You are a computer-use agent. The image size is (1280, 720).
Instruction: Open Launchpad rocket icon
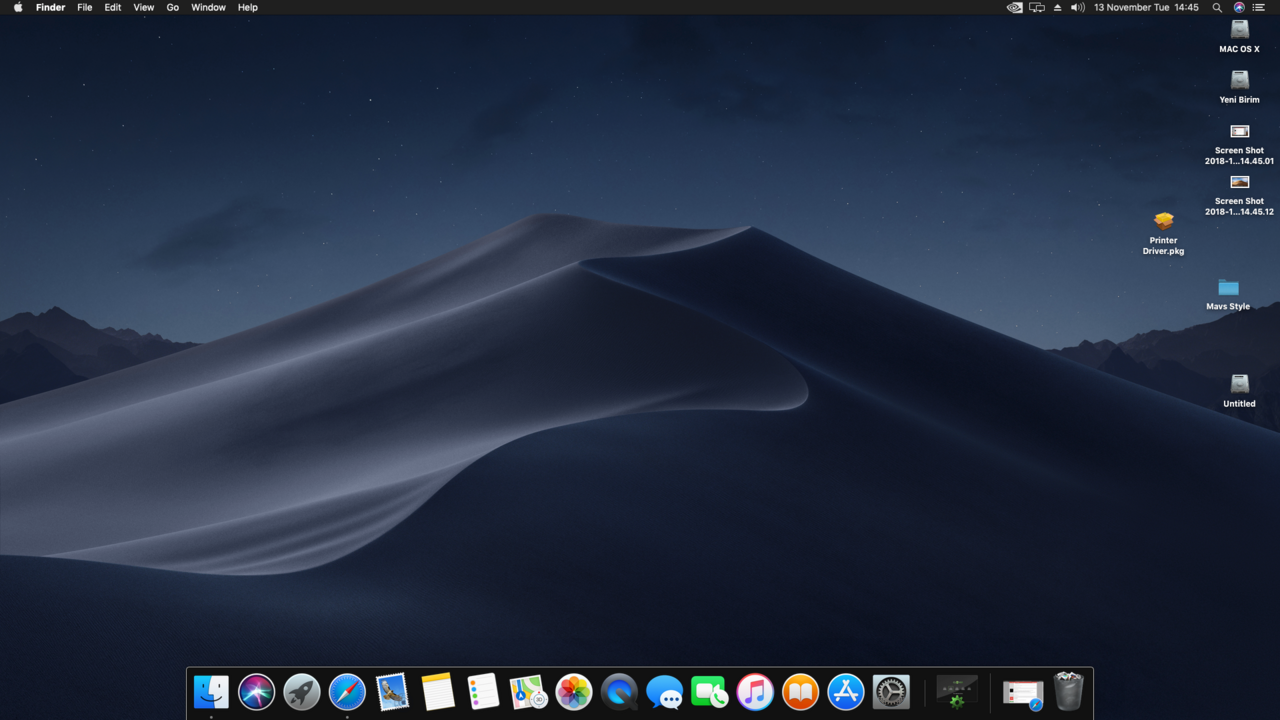click(x=302, y=692)
